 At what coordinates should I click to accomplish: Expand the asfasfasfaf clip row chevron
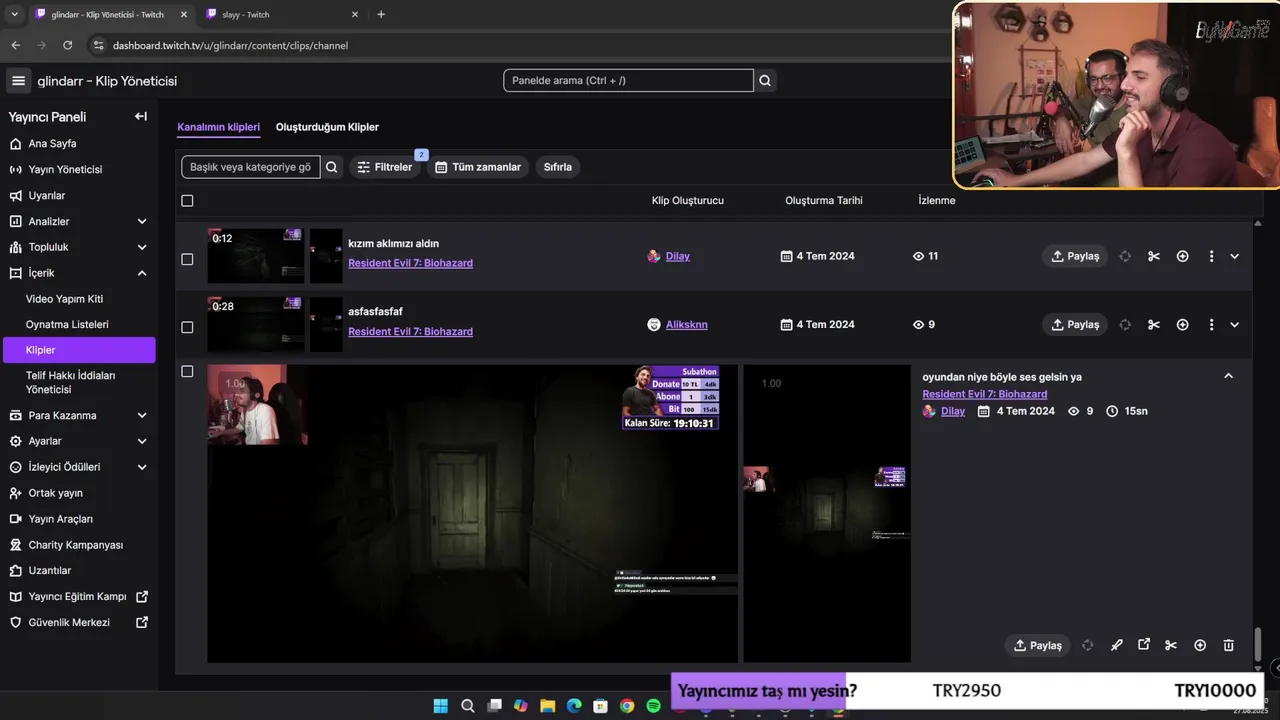coord(1234,324)
